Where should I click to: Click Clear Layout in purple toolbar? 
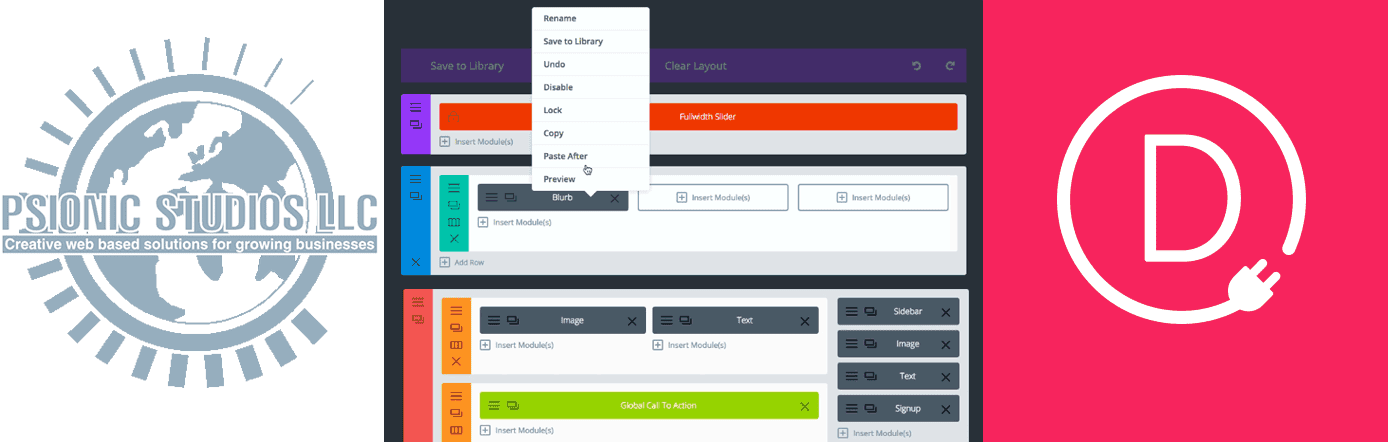coord(696,66)
